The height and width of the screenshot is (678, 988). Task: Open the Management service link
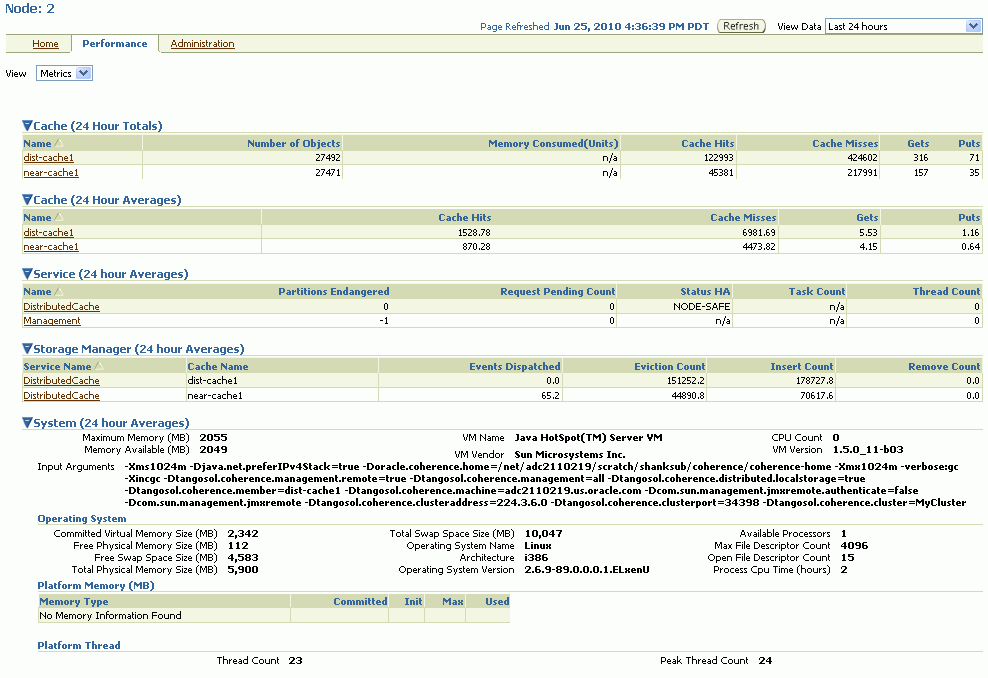(52, 321)
